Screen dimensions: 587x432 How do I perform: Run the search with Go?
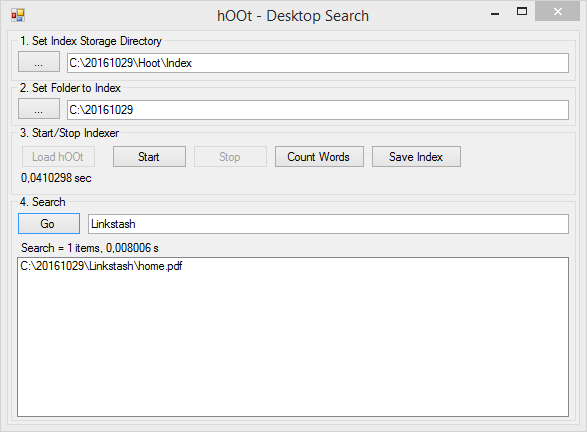click(x=49, y=223)
